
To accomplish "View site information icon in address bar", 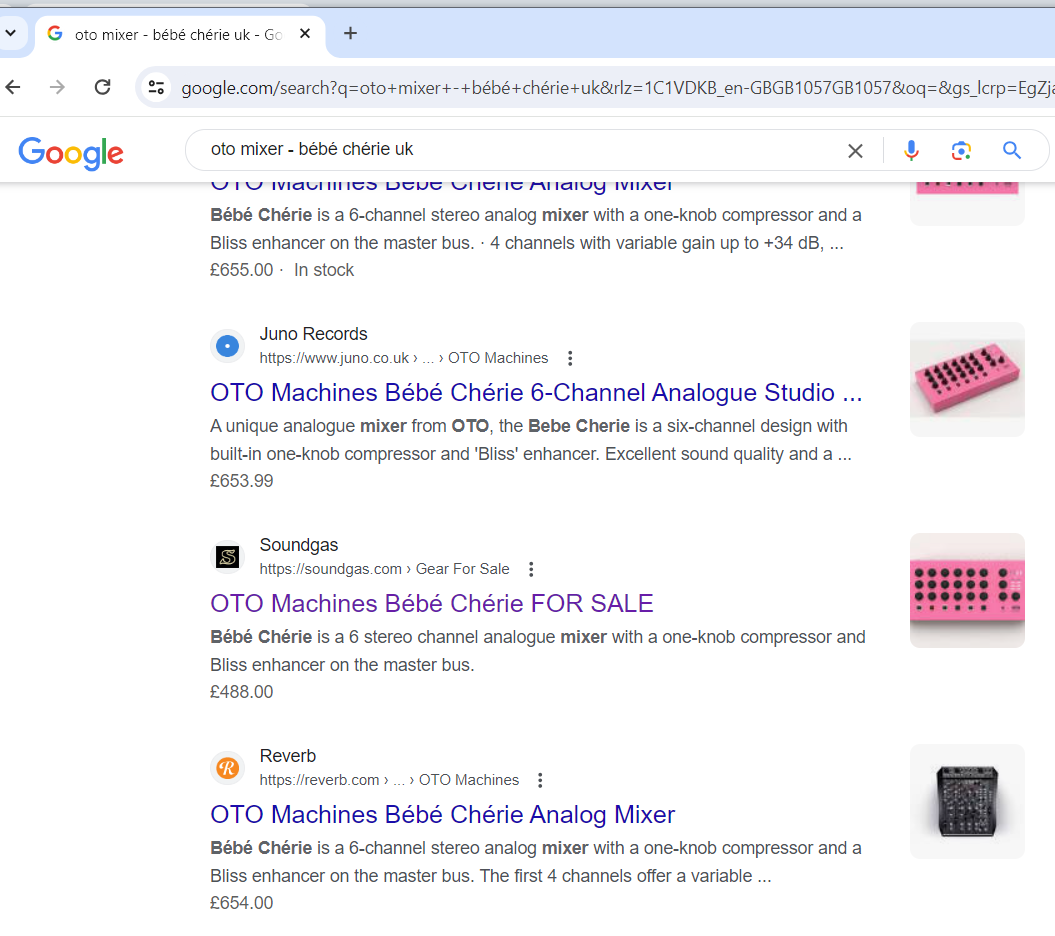I will tap(156, 88).
